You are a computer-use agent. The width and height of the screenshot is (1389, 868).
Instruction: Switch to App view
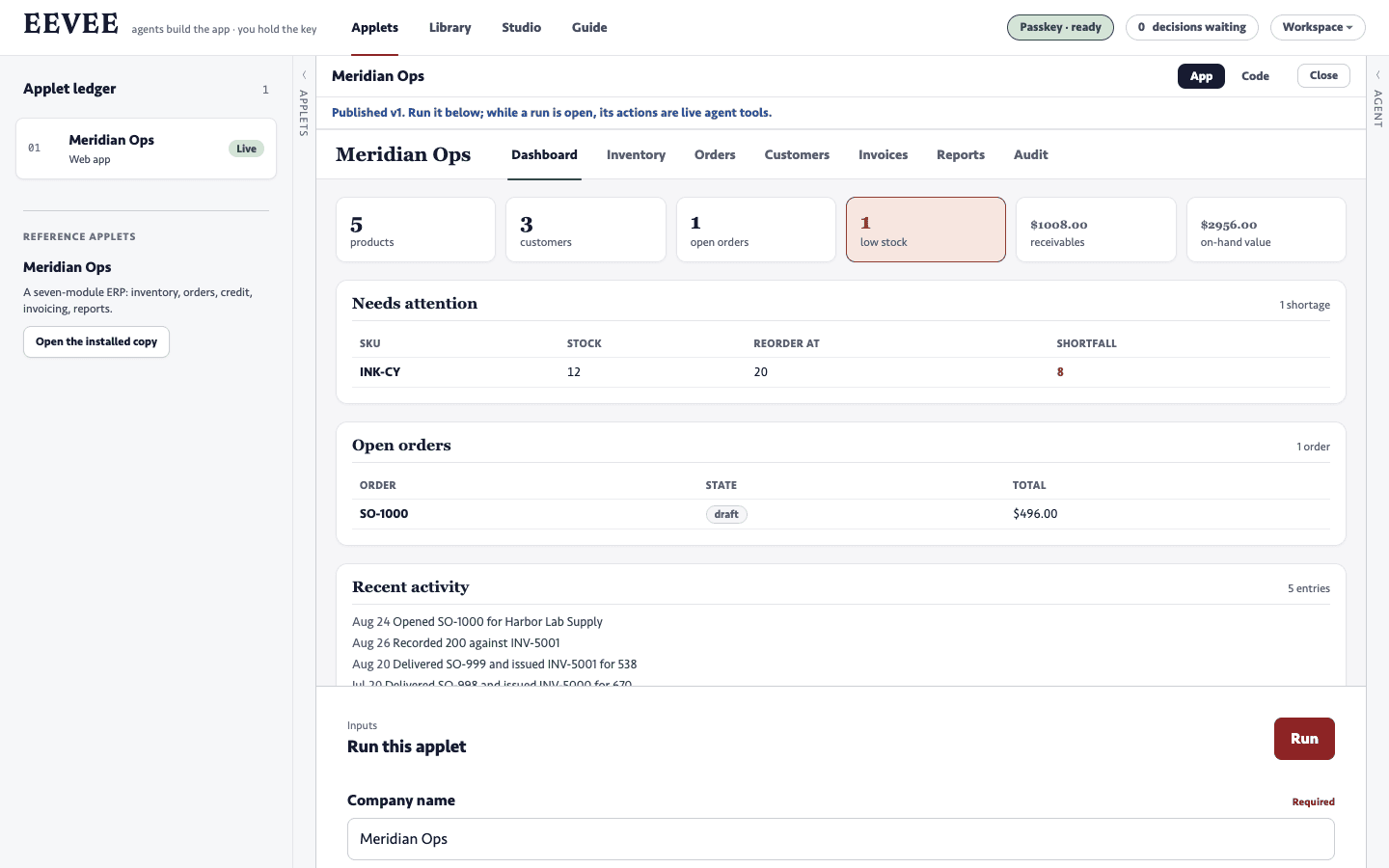point(1201,76)
